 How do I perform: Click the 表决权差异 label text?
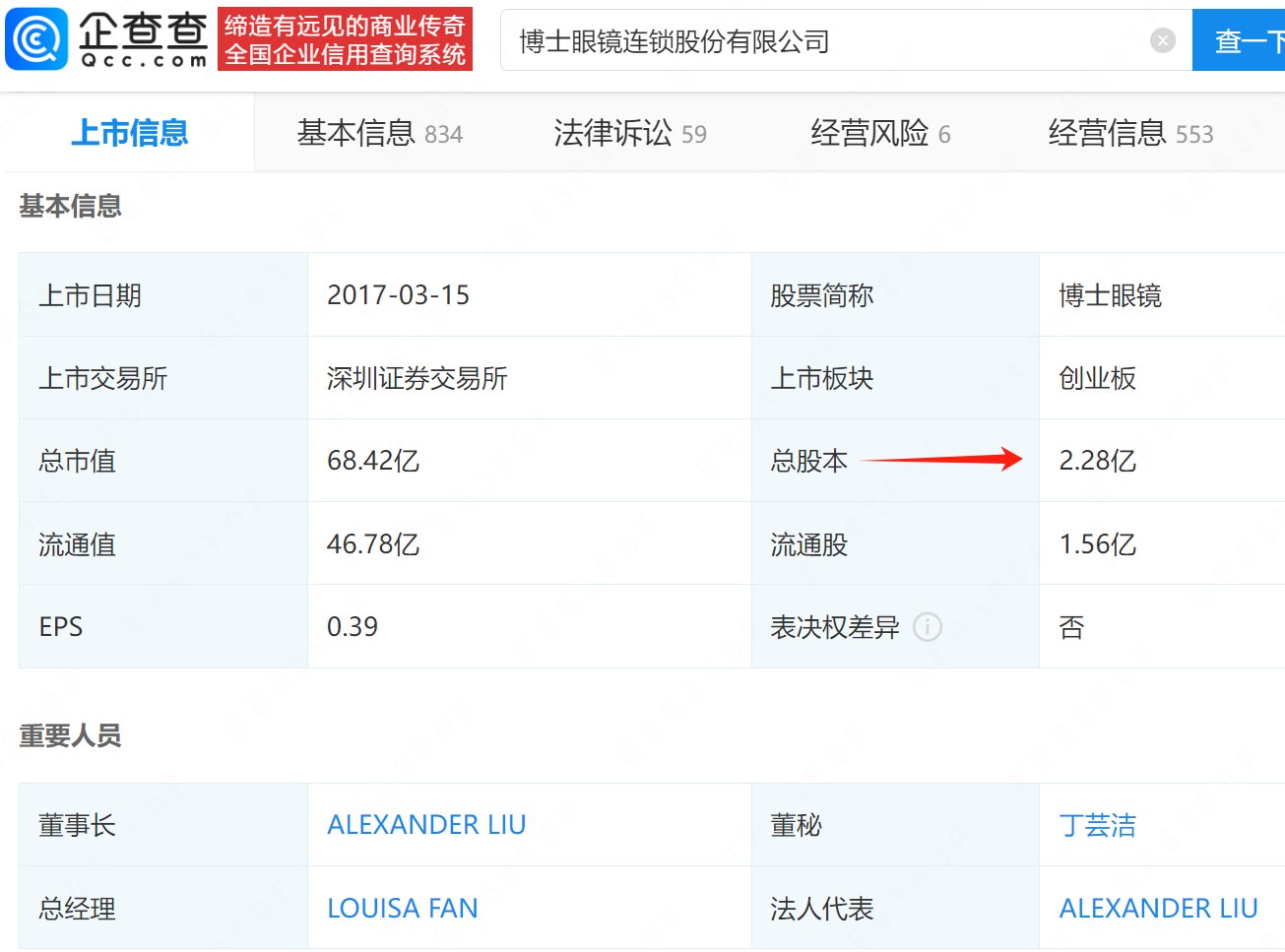pyautogui.click(x=835, y=627)
